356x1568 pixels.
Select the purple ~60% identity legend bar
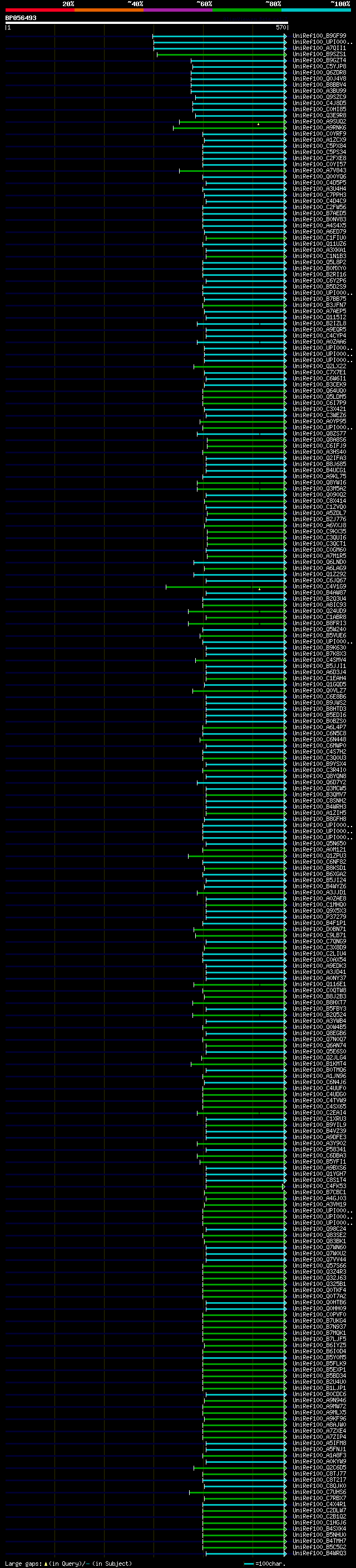coord(177,10)
